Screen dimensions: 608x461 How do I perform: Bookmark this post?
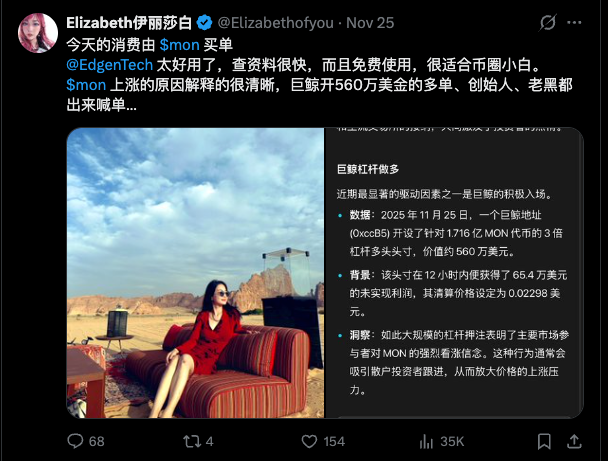[x=544, y=441]
